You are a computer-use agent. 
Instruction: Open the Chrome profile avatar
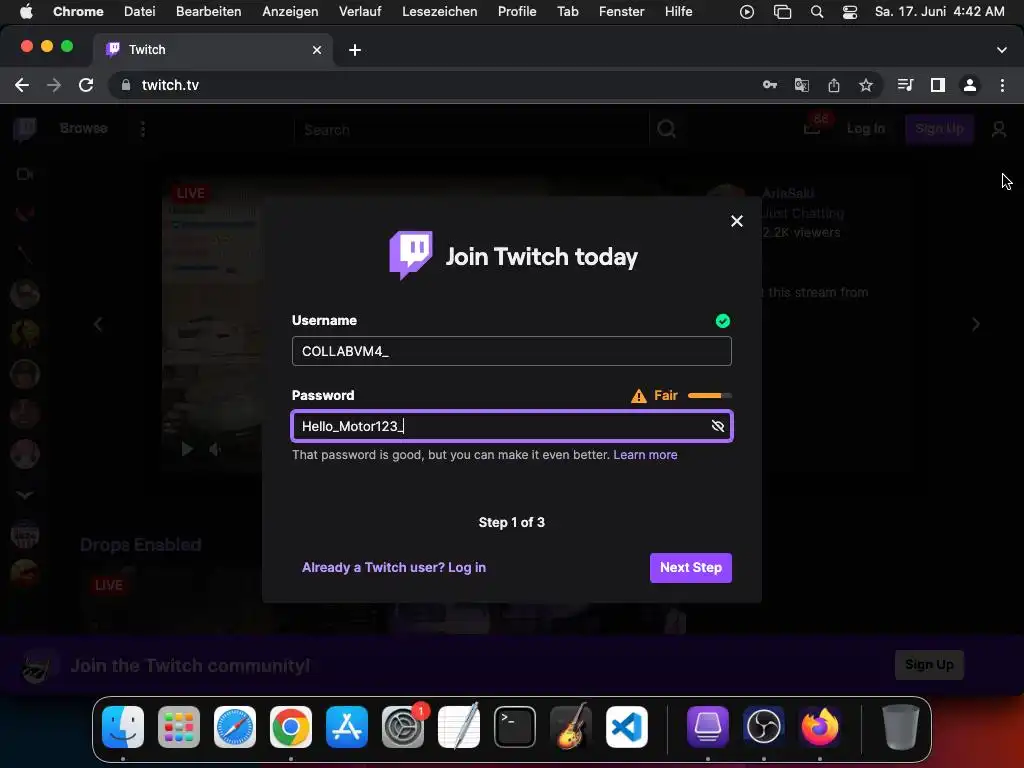coord(970,85)
